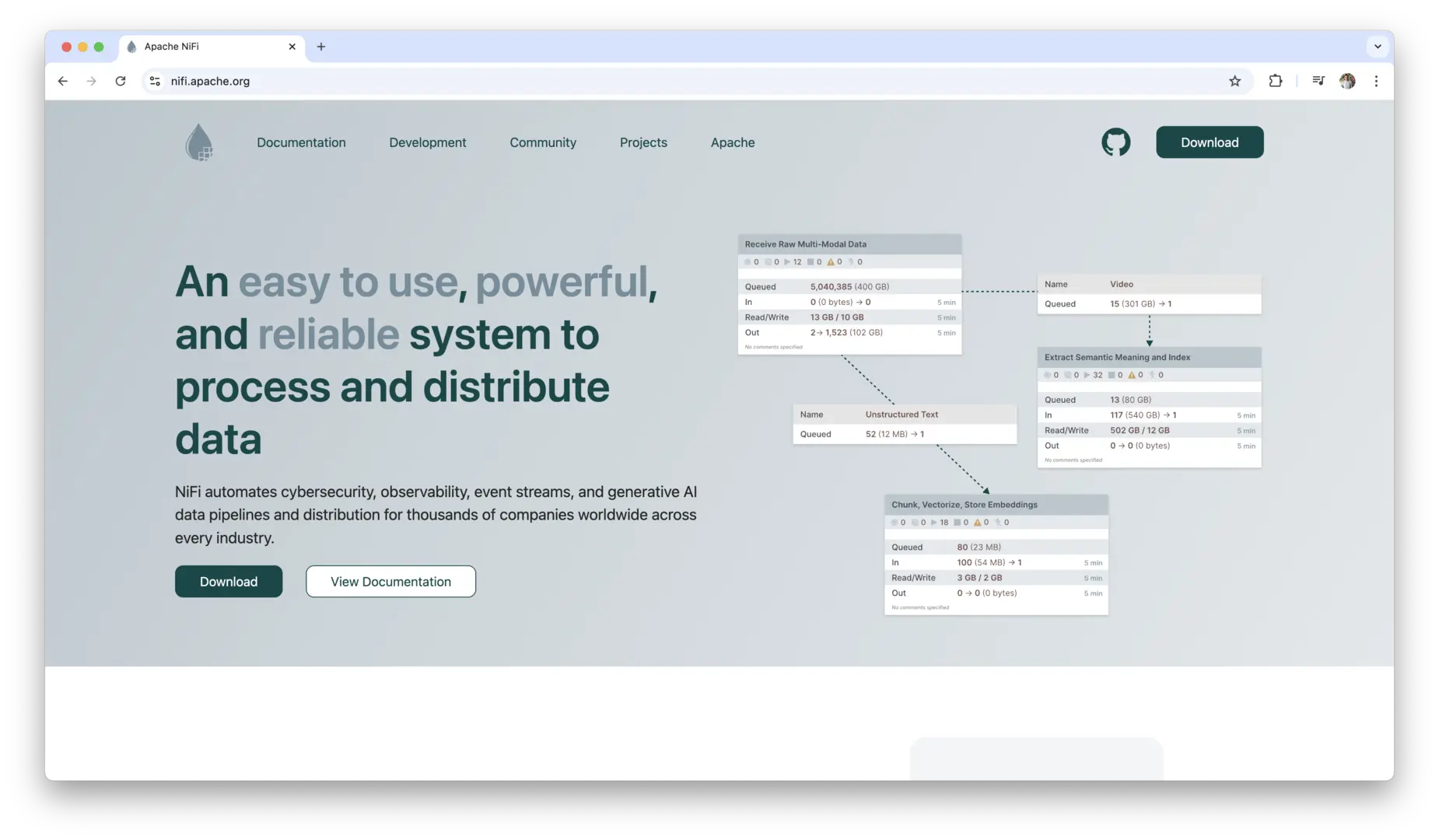1439x840 pixels.
Task: Bookmark this page with the star icon
Action: [1234, 81]
